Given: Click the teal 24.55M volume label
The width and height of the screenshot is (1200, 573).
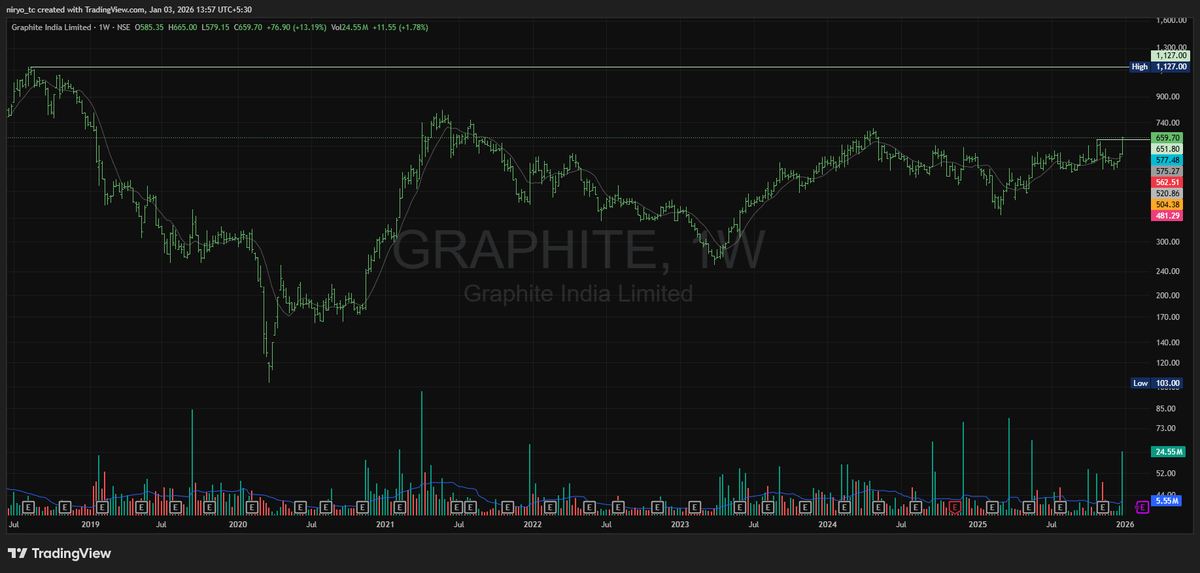Looking at the screenshot, I should click(1168, 452).
